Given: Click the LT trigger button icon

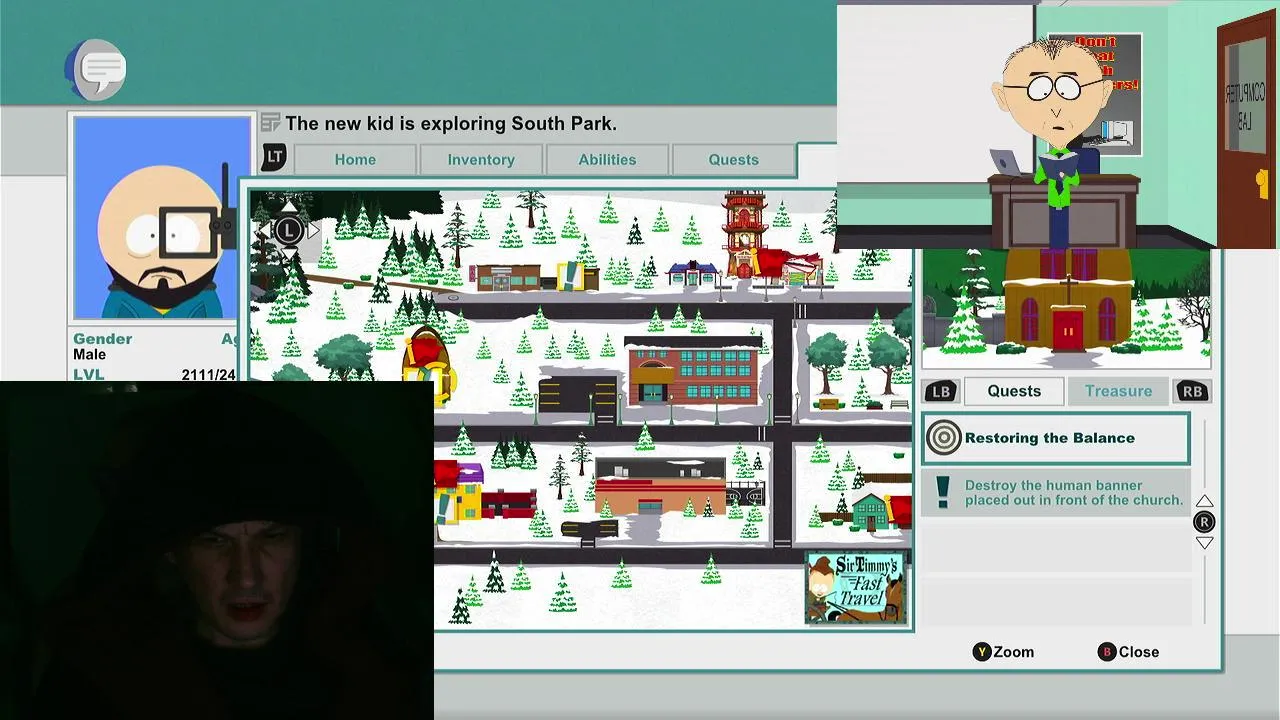Looking at the screenshot, I should [x=274, y=157].
